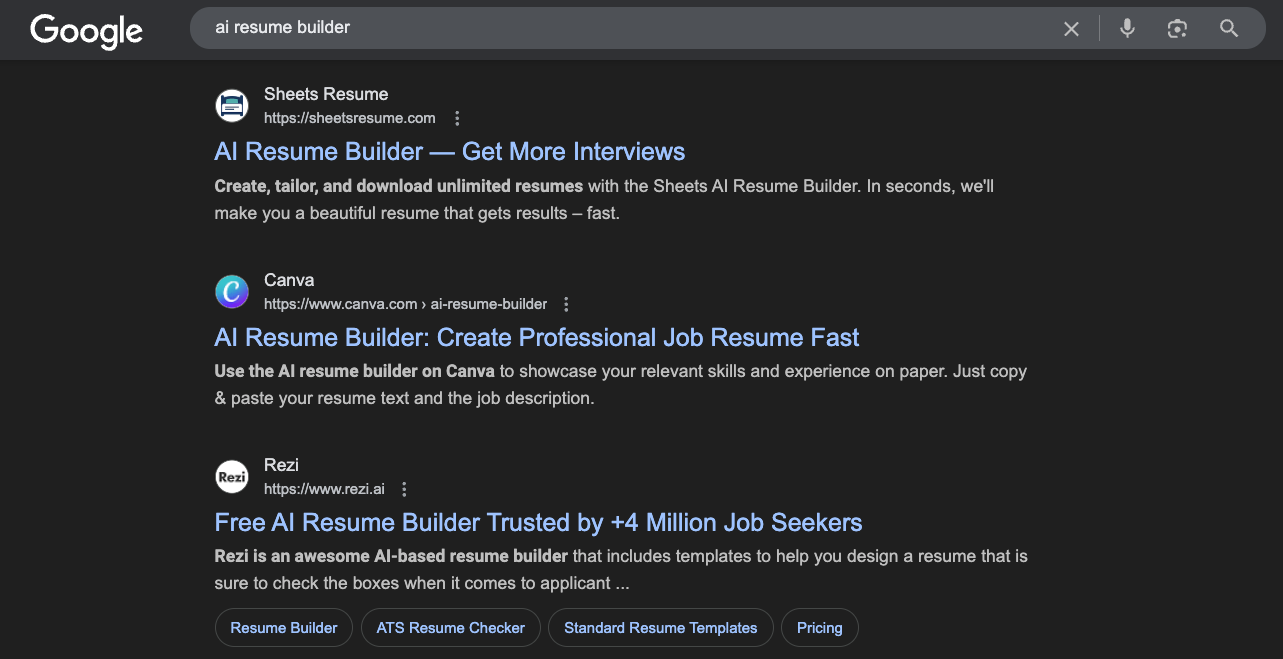1283x659 pixels.
Task: Clear the search query with X
Action: pos(1071,29)
